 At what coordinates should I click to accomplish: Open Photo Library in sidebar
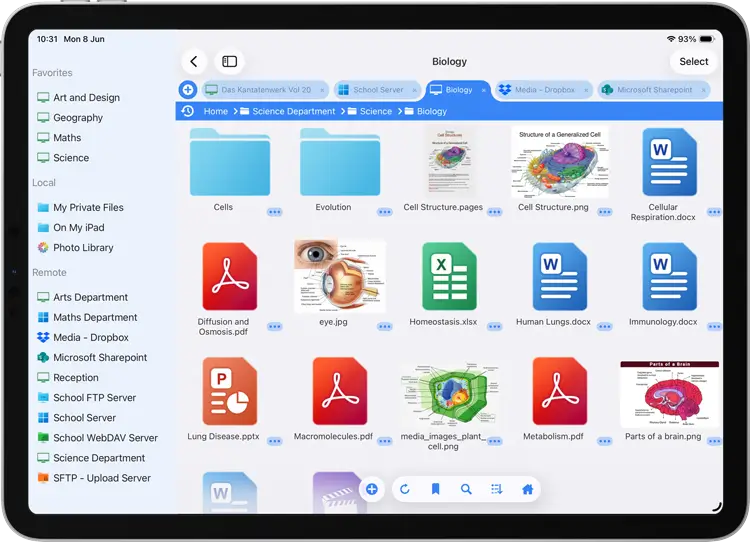[x=76, y=248]
